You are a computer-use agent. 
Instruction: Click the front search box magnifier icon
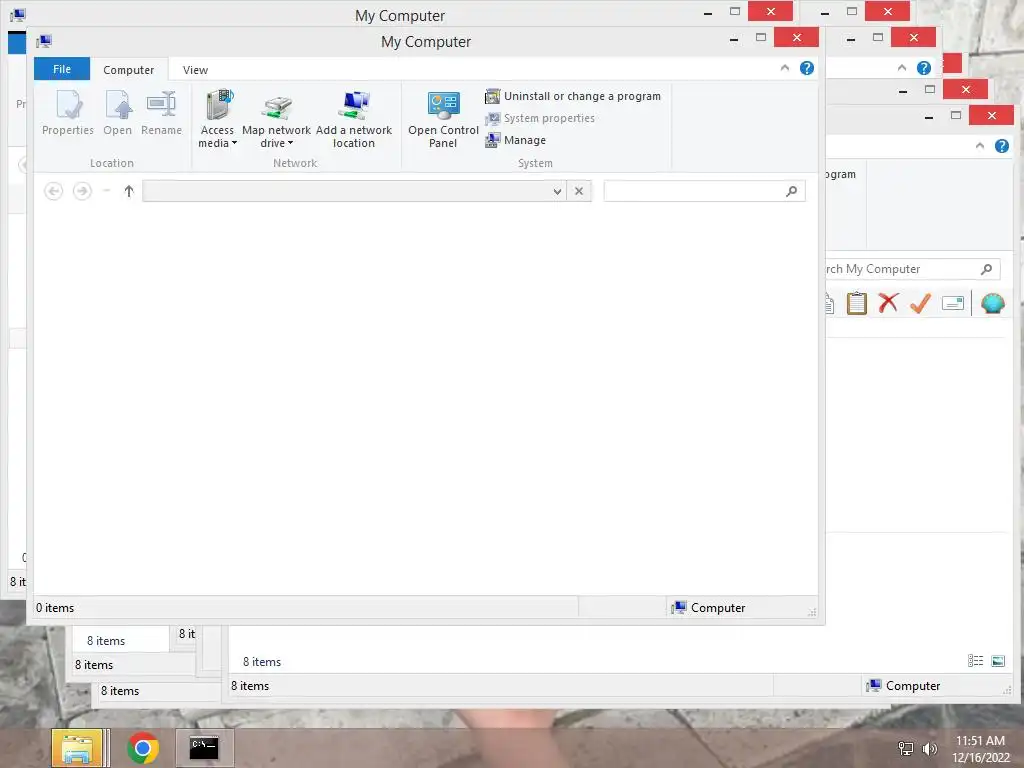pos(792,191)
